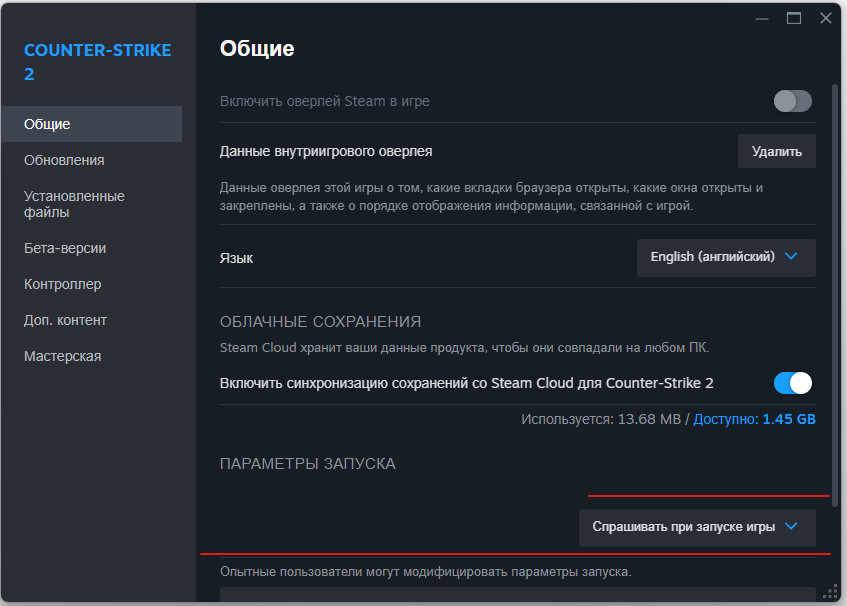
Task: Disable Steam Cloud save synchronization toggle
Action: click(x=792, y=383)
